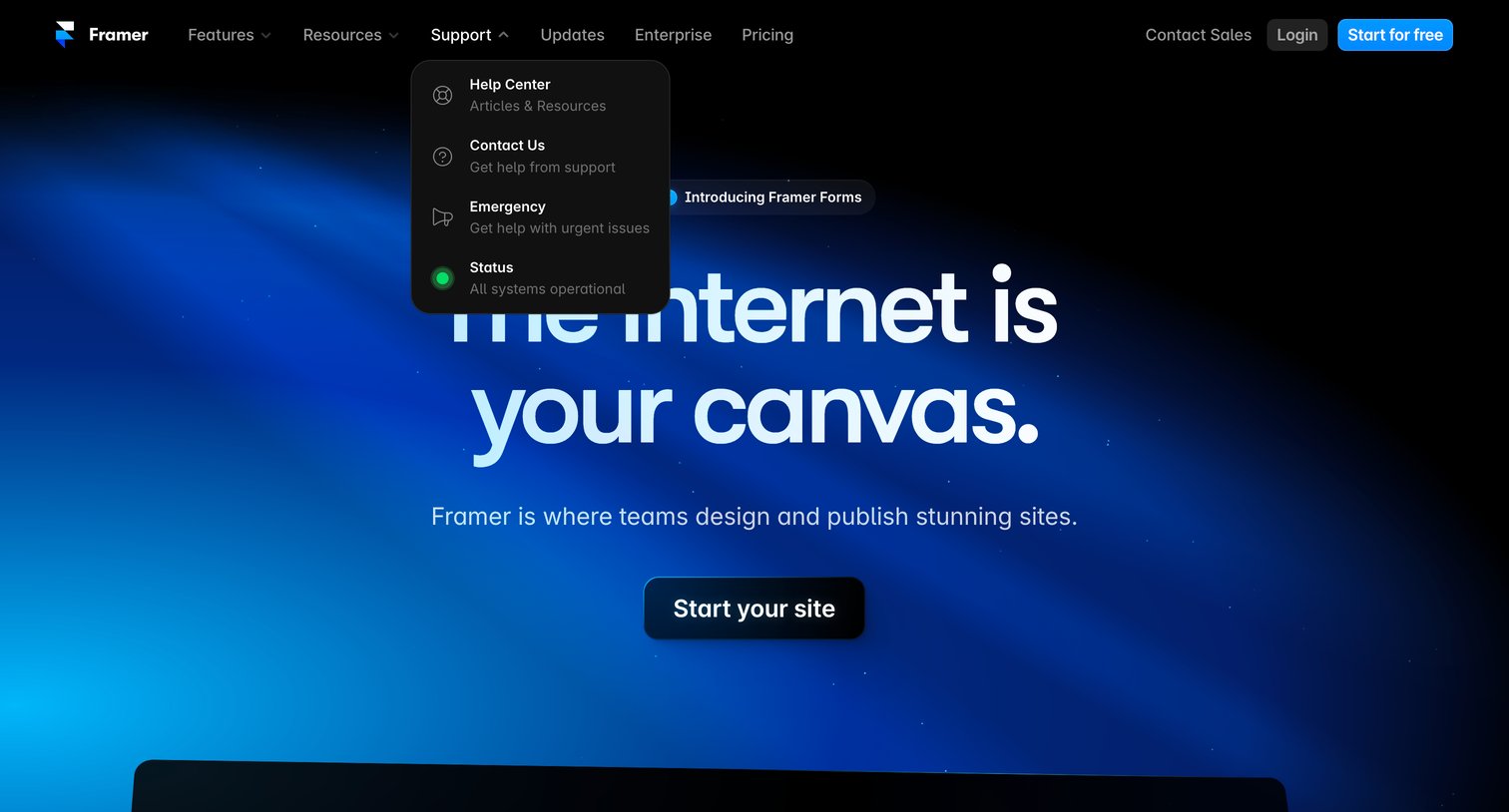Click the Framer wordmark text
Screen dimensions: 1509x812
tap(118, 35)
